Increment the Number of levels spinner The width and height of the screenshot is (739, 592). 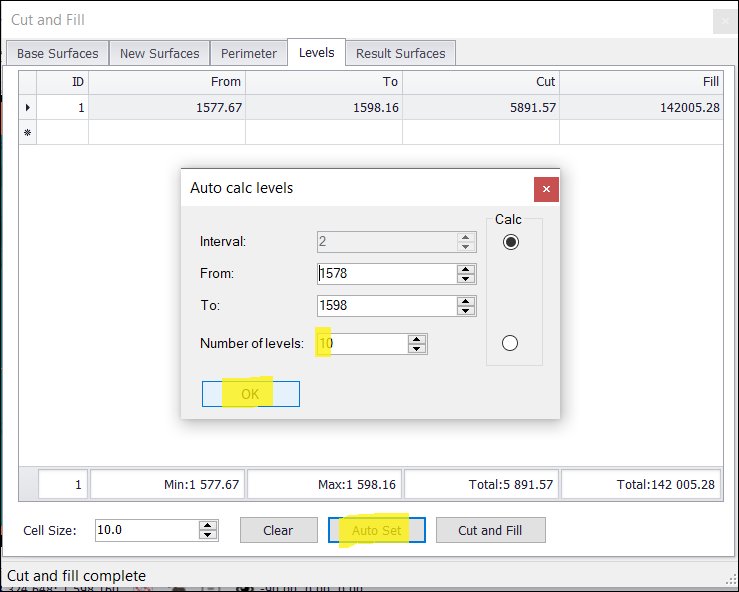pyautogui.click(x=417, y=339)
